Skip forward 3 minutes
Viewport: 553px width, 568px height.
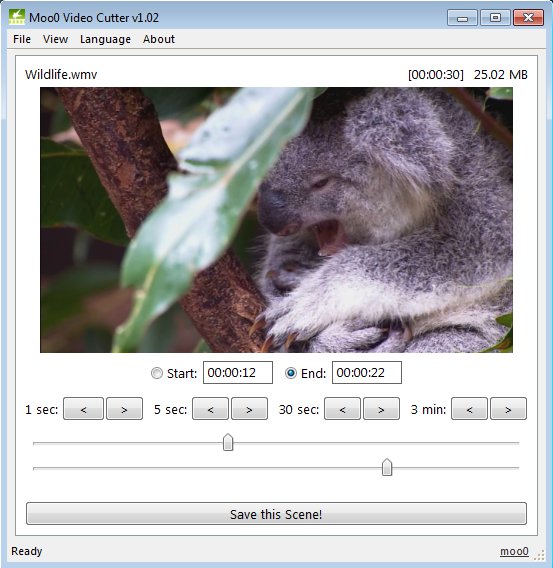508,409
